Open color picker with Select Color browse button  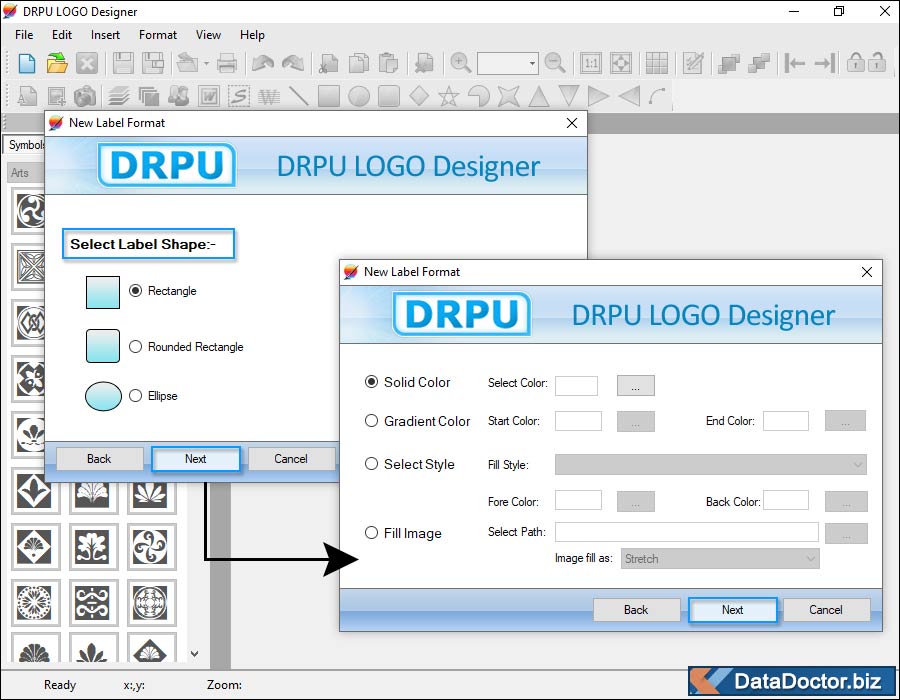[635, 386]
